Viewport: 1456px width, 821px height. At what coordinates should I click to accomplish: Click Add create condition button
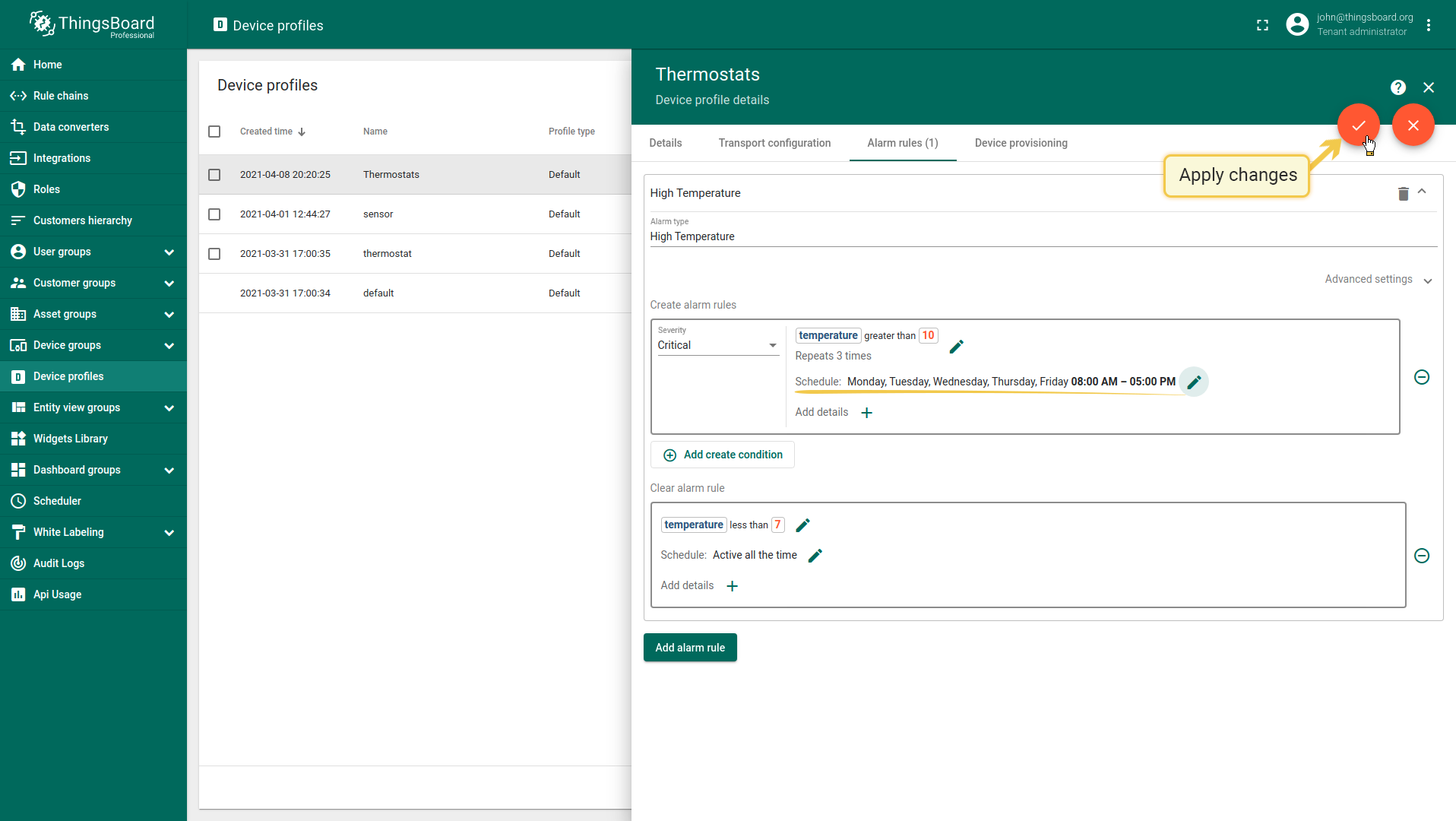[723, 455]
